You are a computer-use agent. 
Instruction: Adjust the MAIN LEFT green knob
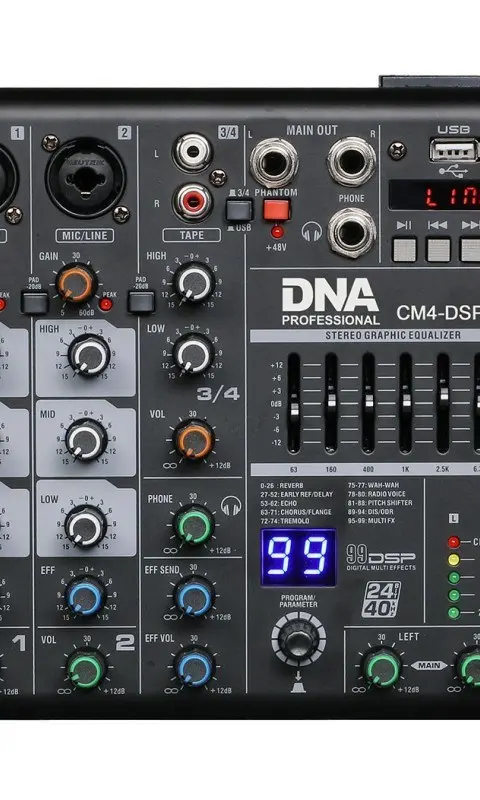381,667
